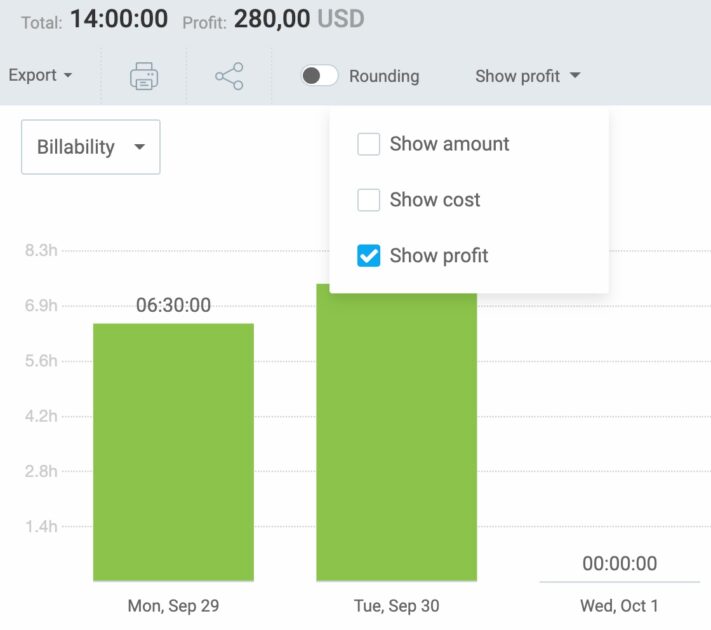Open the Export dropdown

[x=40, y=76]
